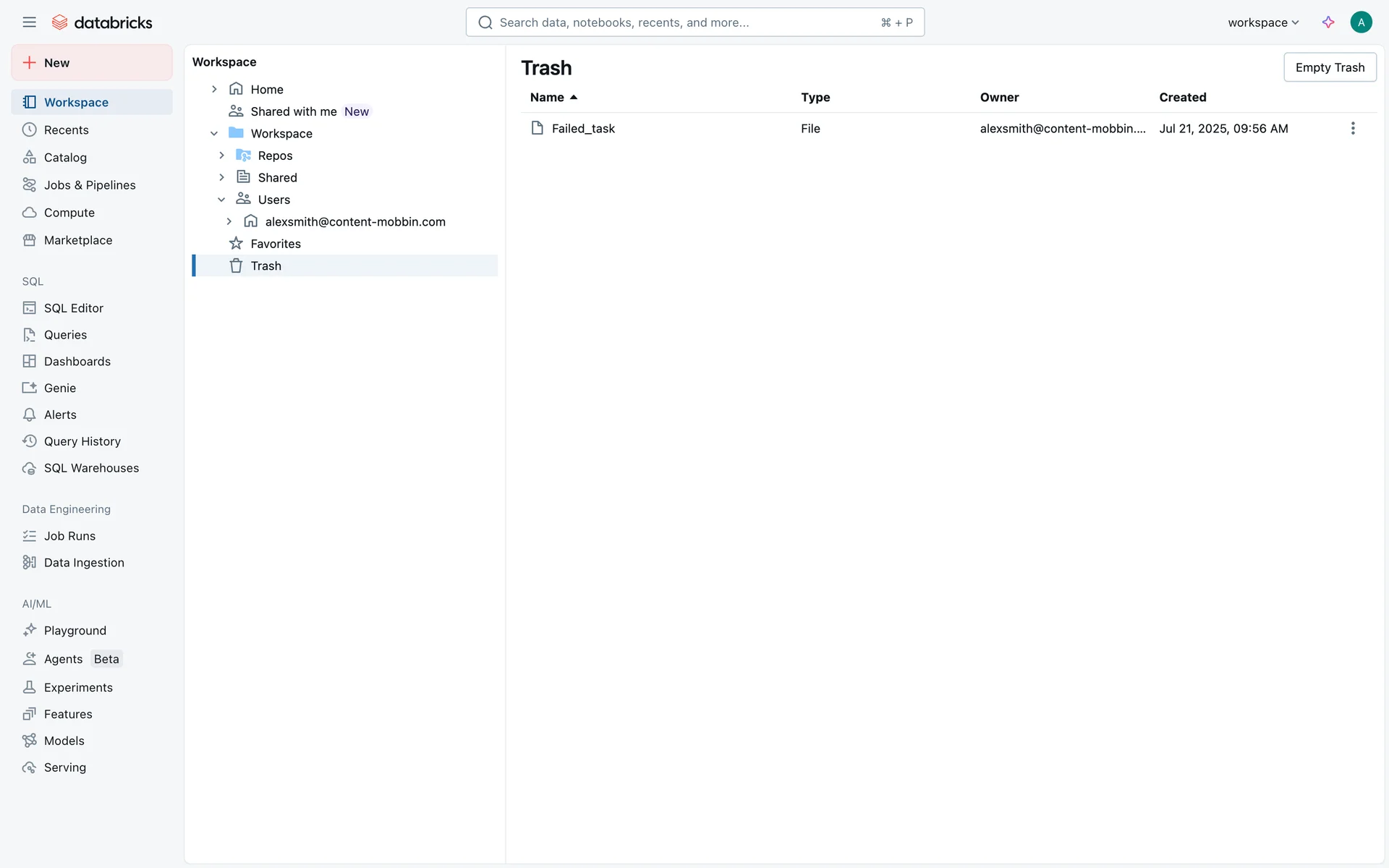
Task: Expand the Home folder chevron
Action: tap(214, 90)
